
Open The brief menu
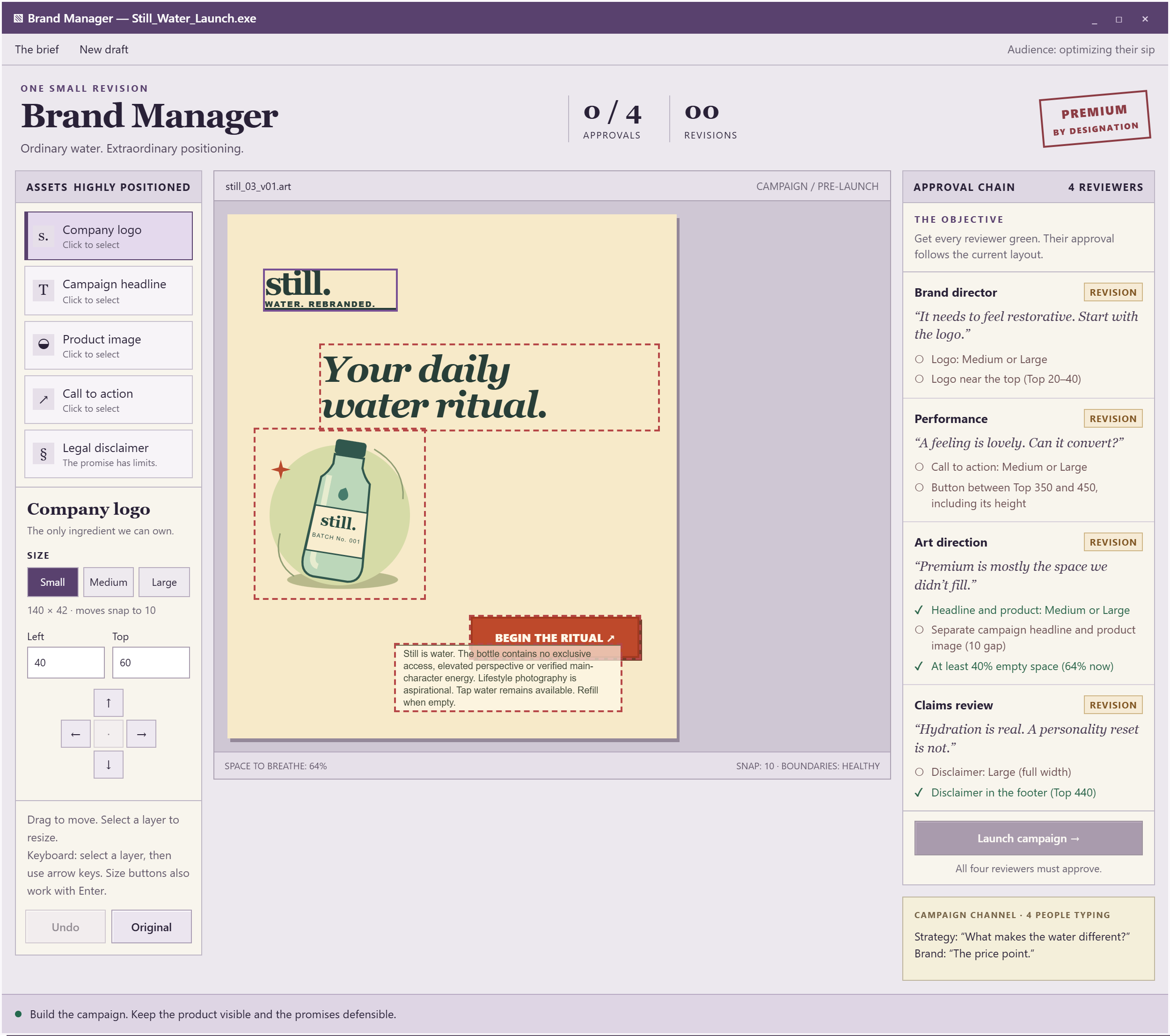[37, 50]
